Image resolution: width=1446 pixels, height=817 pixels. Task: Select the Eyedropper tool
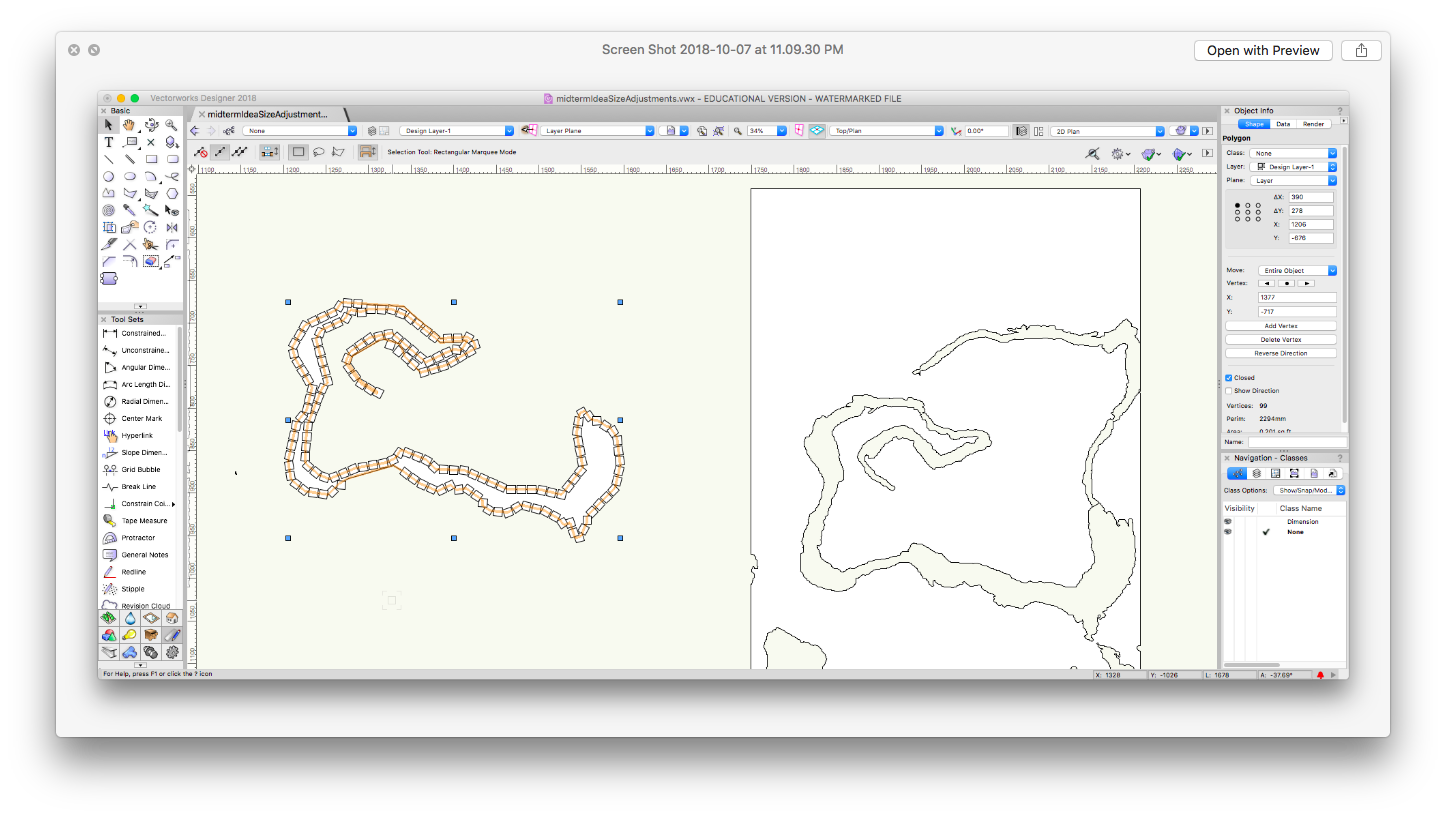129,210
